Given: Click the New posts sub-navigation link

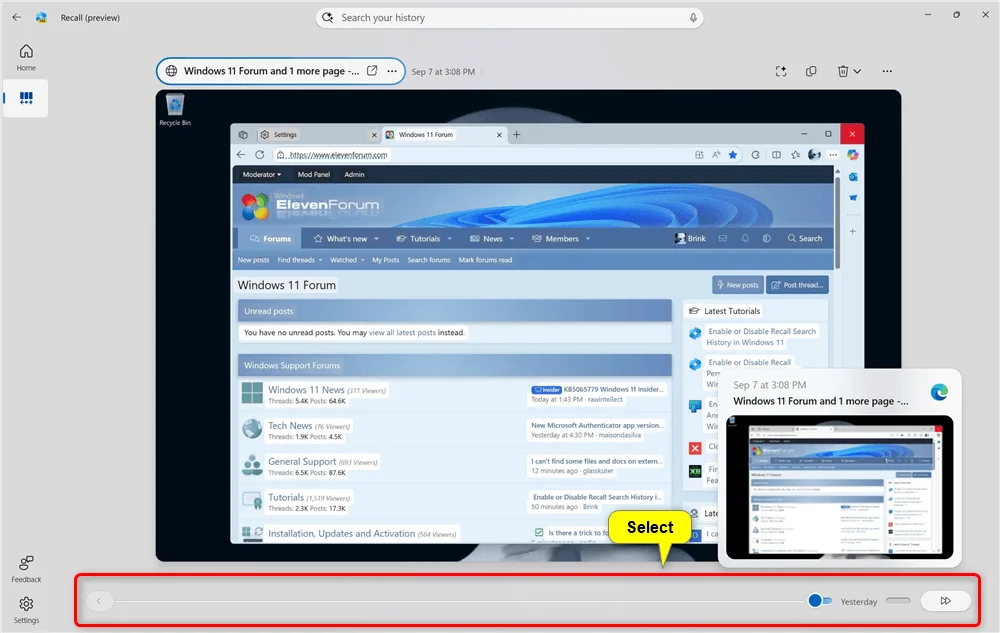Looking at the screenshot, I should point(253,260).
